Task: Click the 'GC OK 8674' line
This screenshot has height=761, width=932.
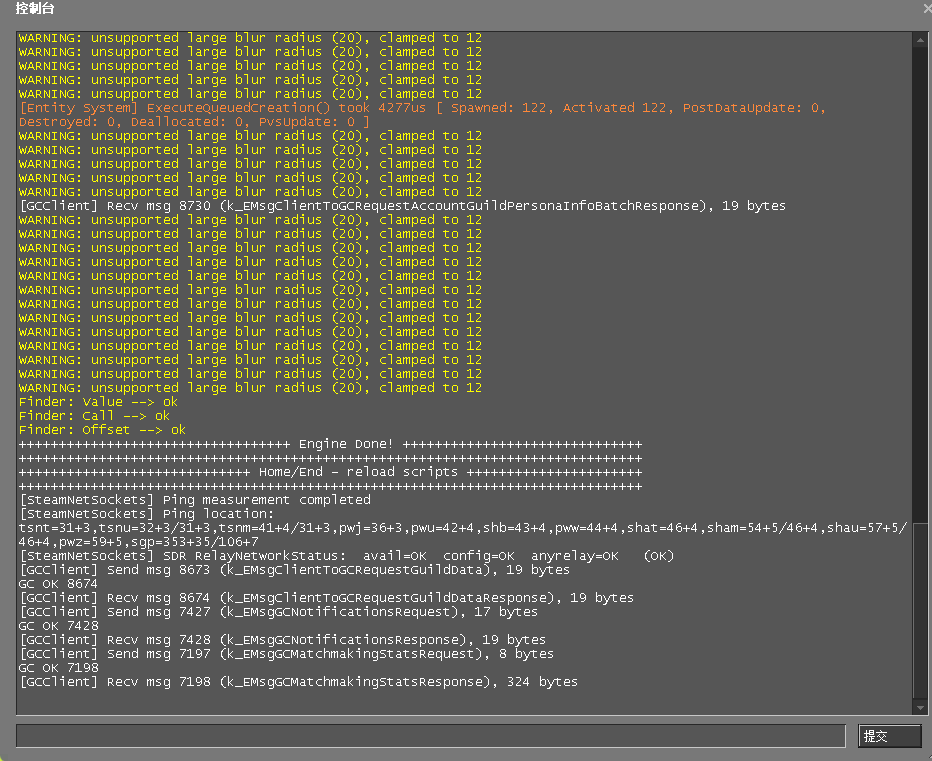Action: 58,584
